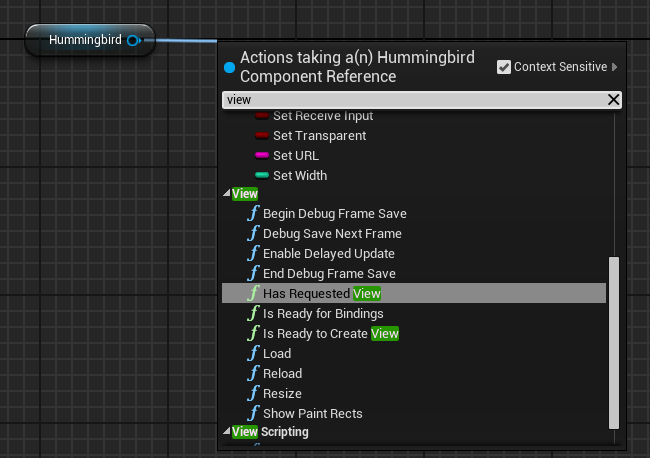Add the Resize function
This screenshot has width=650, height=458.
(x=282, y=393)
